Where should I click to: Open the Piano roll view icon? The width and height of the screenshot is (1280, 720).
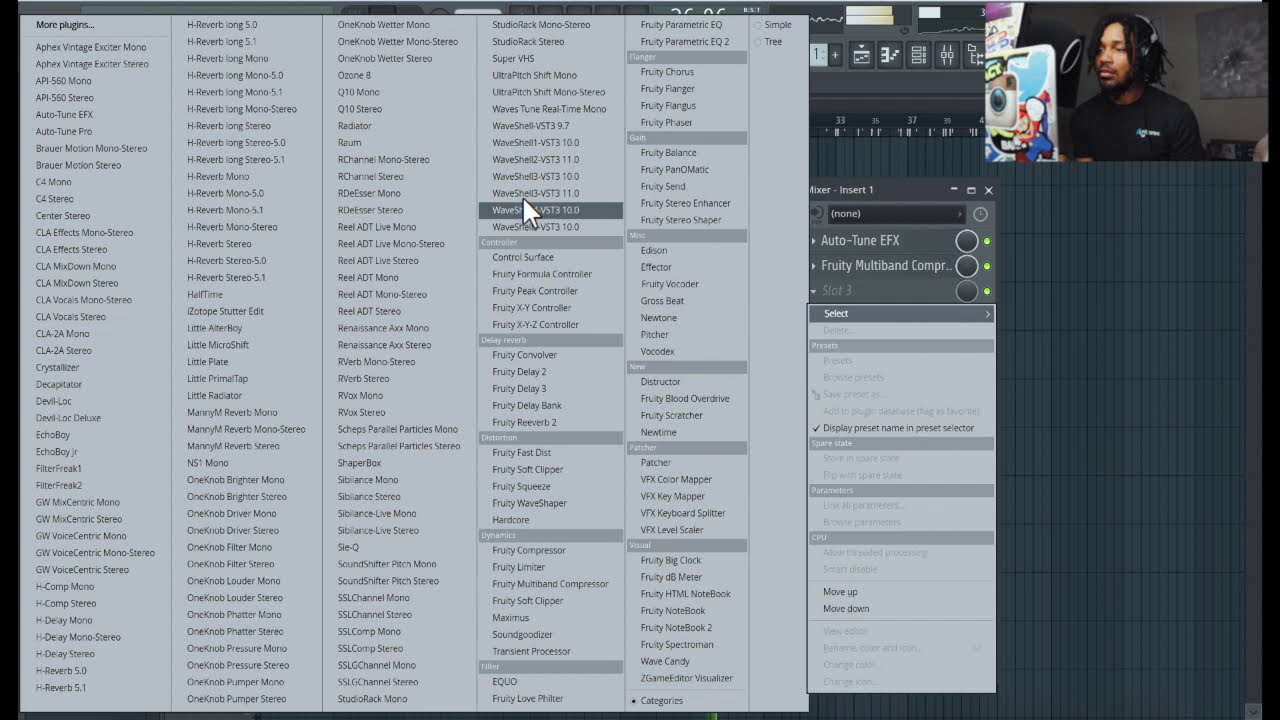(889, 56)
